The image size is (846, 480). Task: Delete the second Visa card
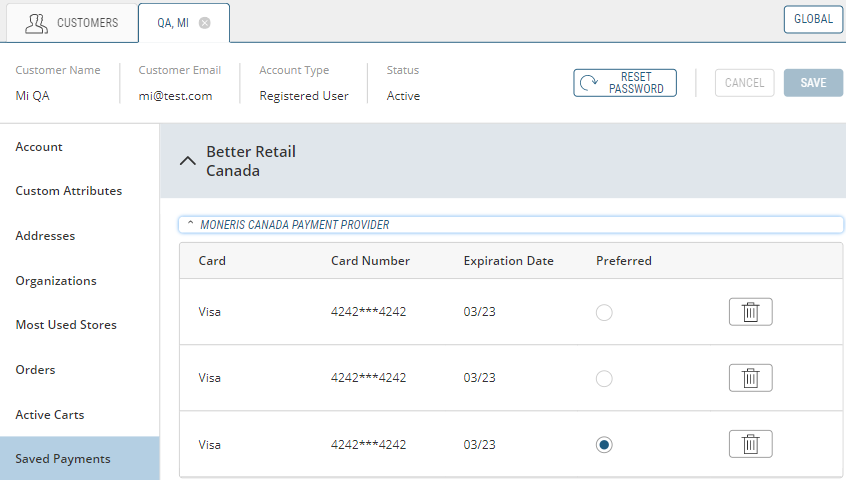(x=750, y=378)
